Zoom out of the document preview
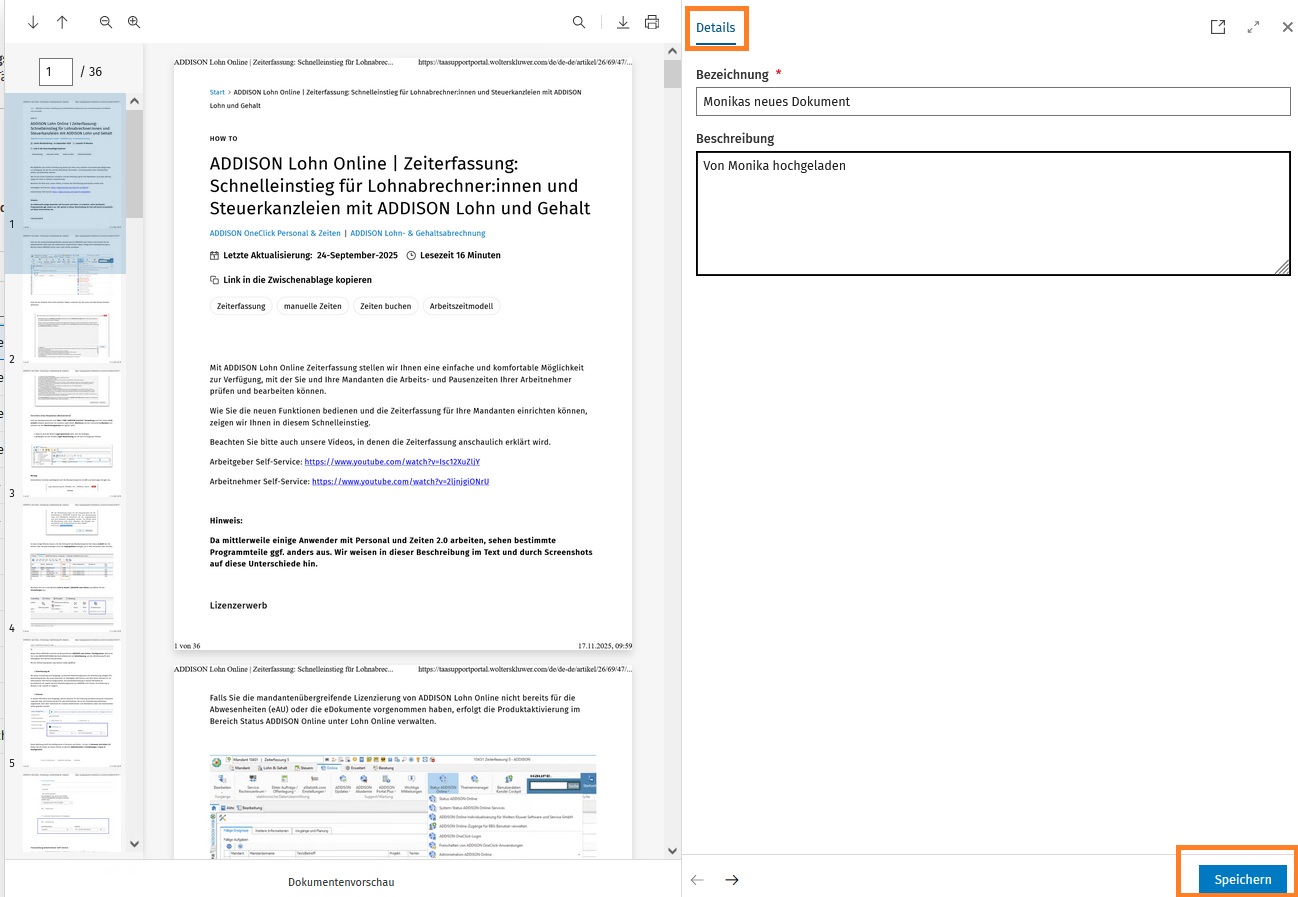Viewport: 1298px width, 897px height. (x=106, y=22)
